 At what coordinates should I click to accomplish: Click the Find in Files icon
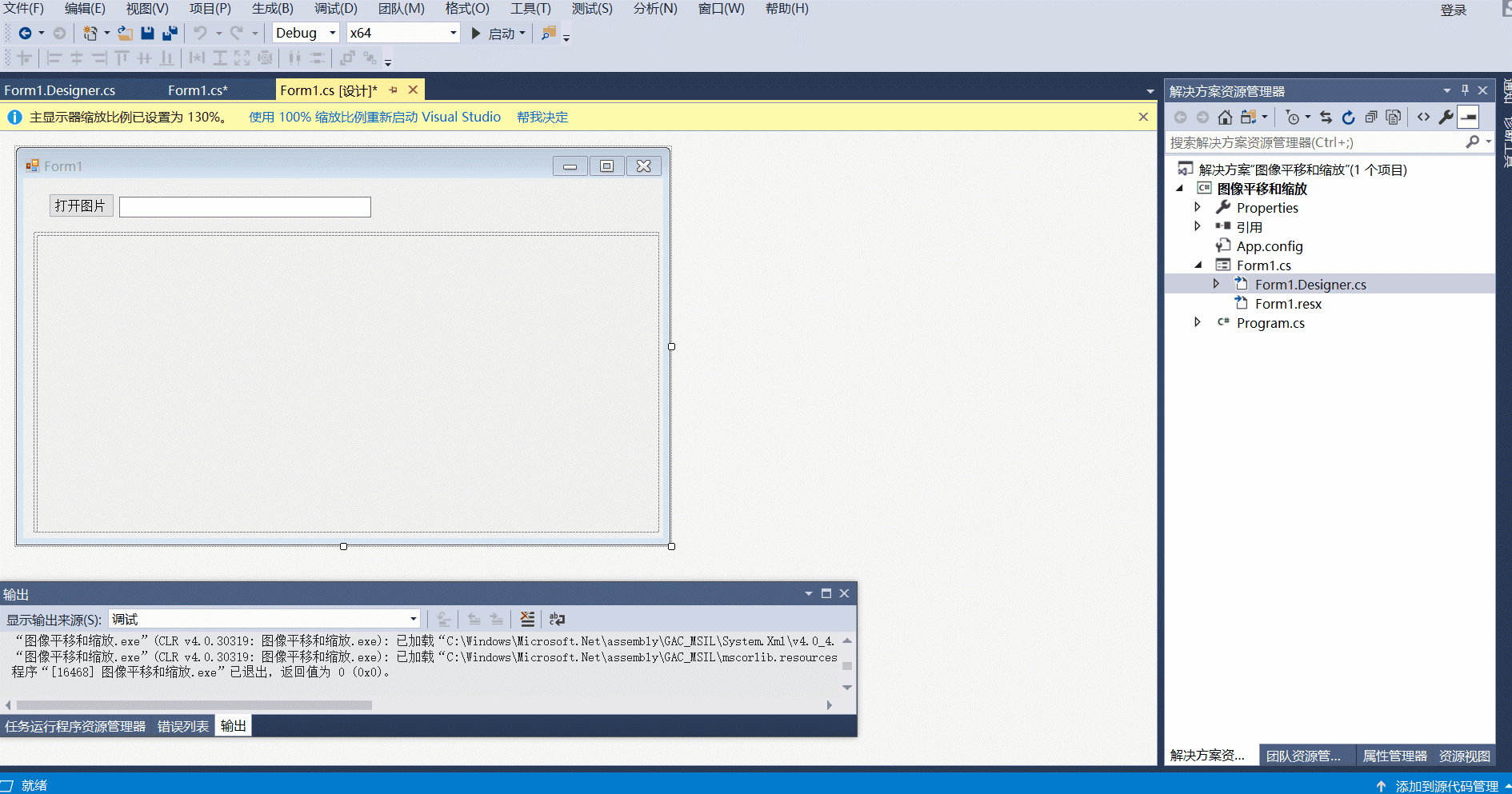coord(549,33)
